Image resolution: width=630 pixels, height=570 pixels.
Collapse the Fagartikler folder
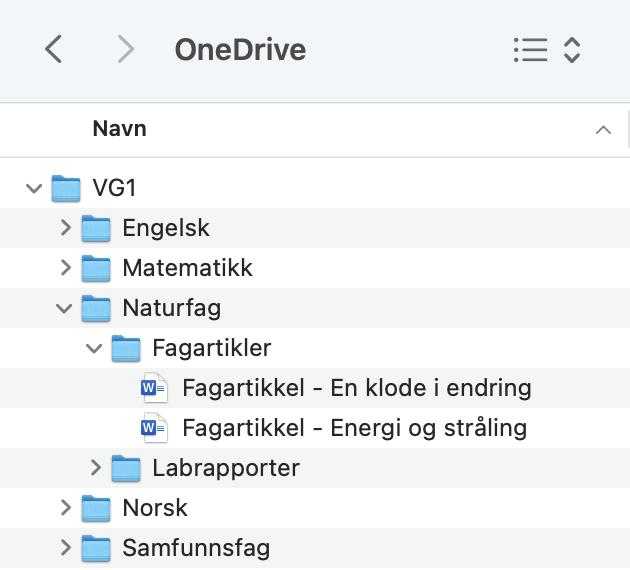pos(95,348)
